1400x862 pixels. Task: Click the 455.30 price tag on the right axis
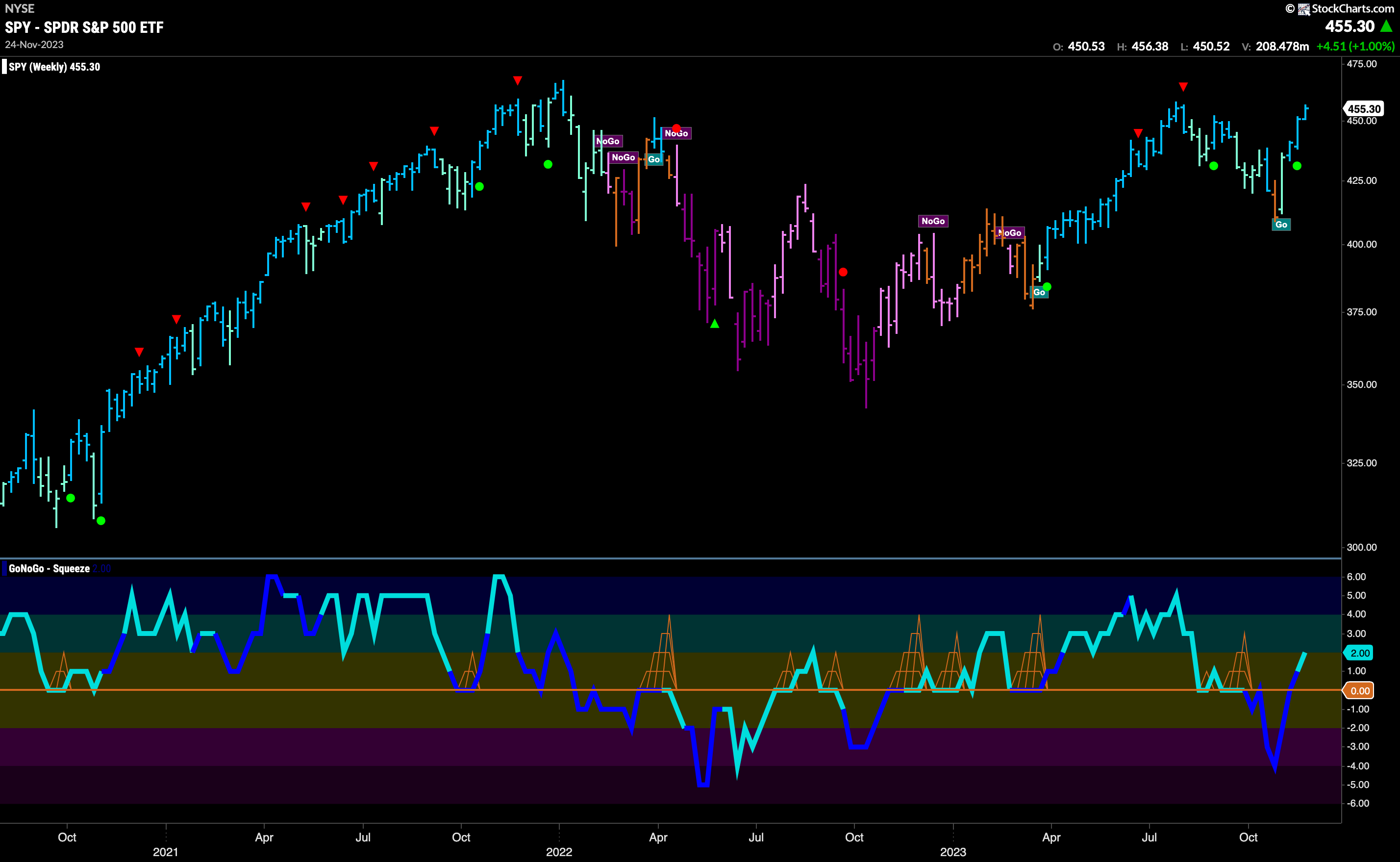pos(1364,108)
